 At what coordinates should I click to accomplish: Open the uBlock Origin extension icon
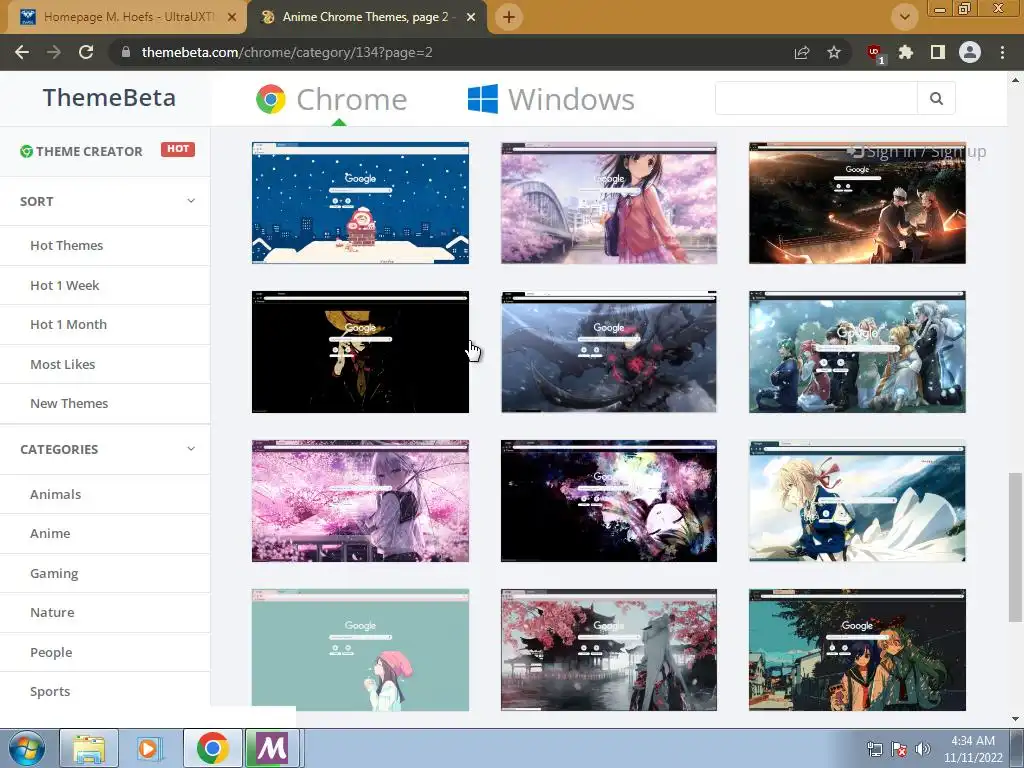874,53
